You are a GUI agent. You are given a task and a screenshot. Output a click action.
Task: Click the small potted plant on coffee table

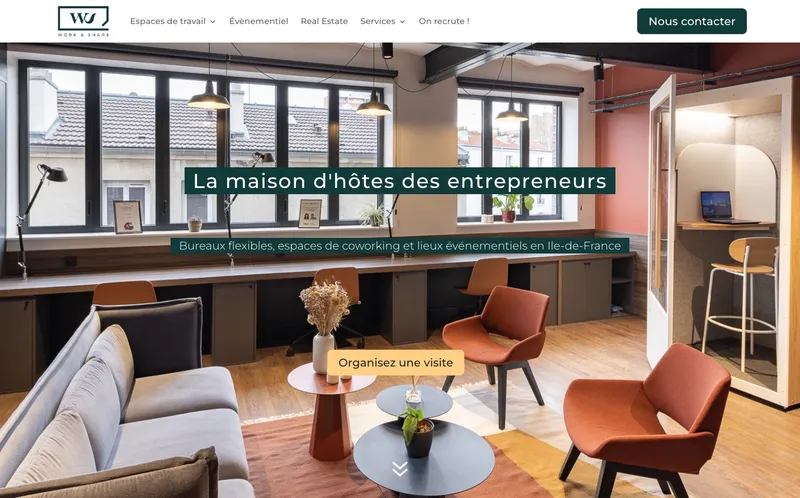[x=417, y=432]
